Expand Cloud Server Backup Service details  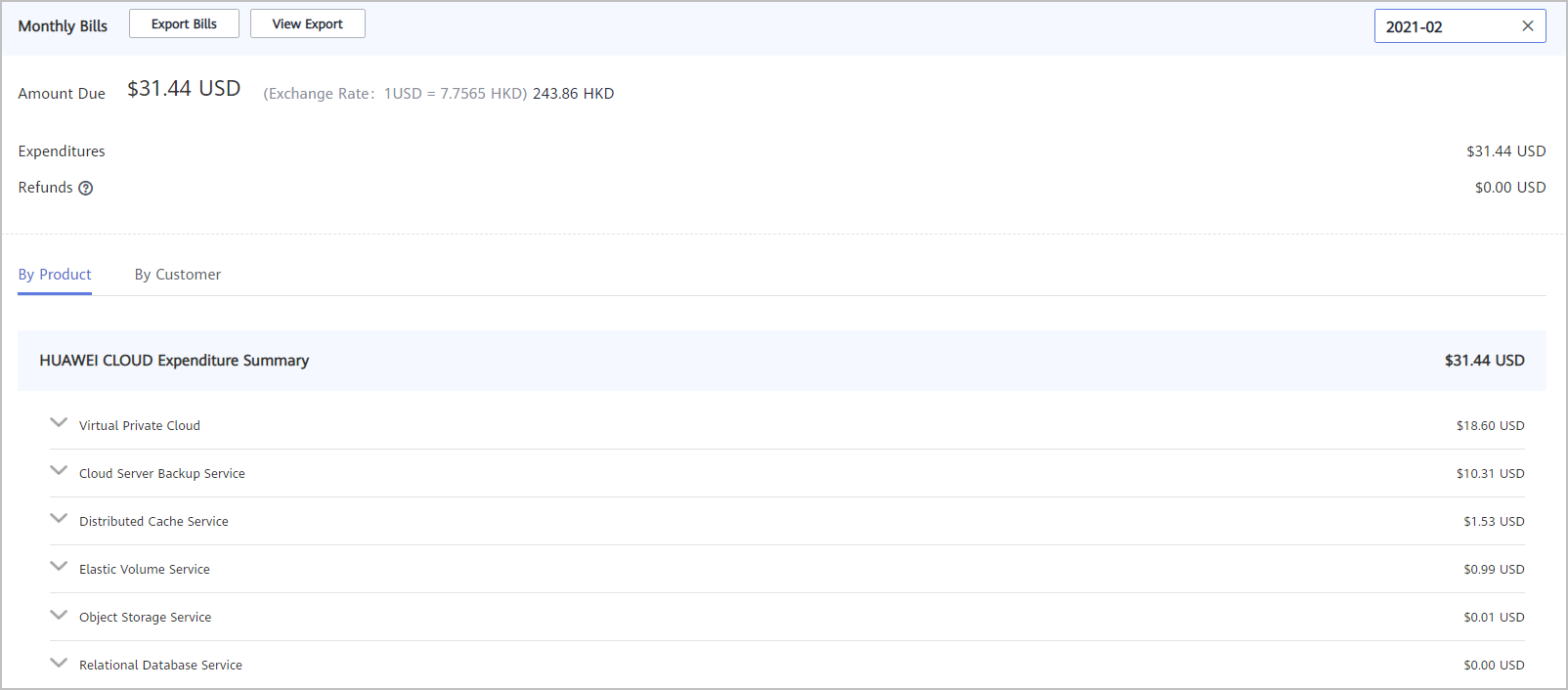59,471
